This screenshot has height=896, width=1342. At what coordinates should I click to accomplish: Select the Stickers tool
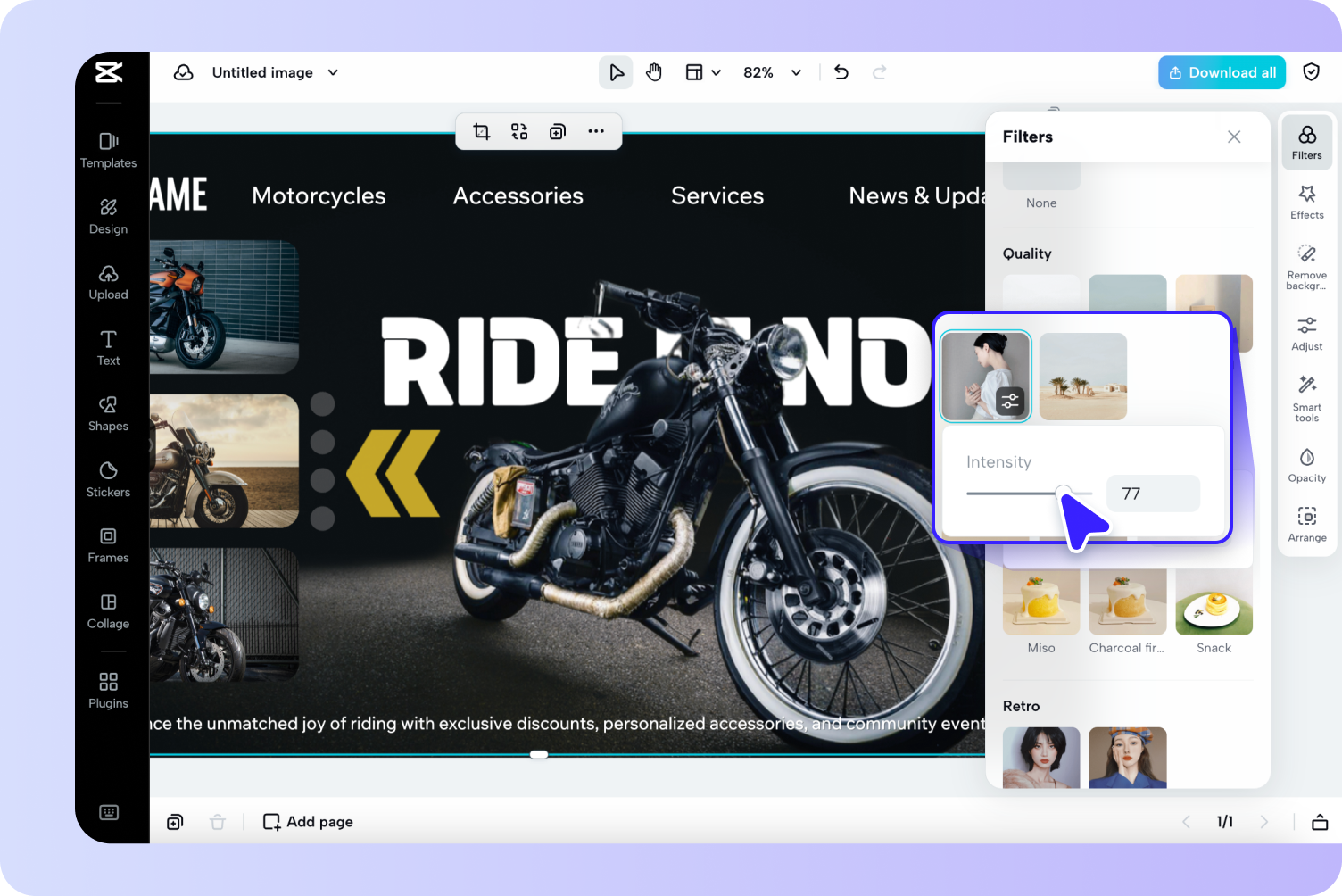[108, 478]
